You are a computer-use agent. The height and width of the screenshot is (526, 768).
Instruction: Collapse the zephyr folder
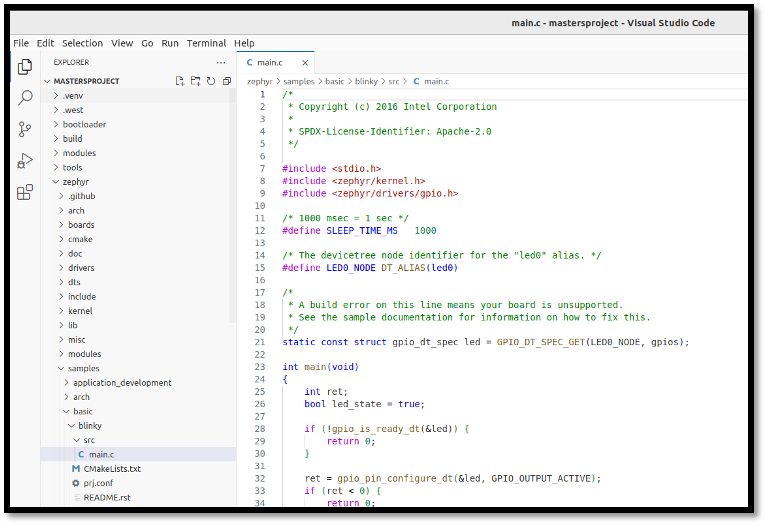[138, 182]
